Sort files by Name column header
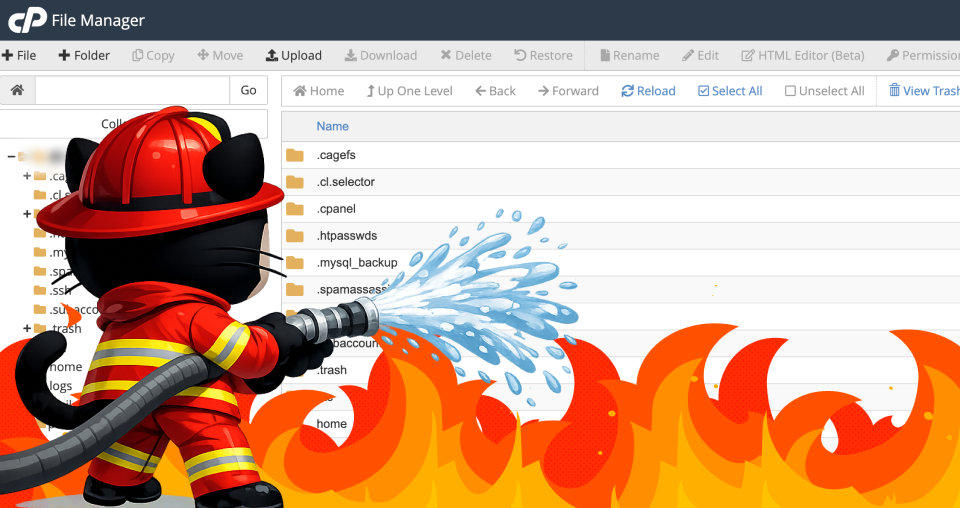The width and height of the screenshot is (960, 508). click(332, 126)
